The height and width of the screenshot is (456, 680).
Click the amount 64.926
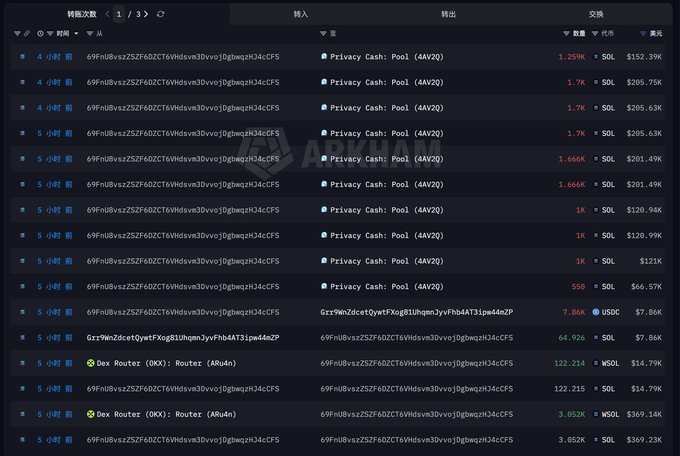pos(572,338)
